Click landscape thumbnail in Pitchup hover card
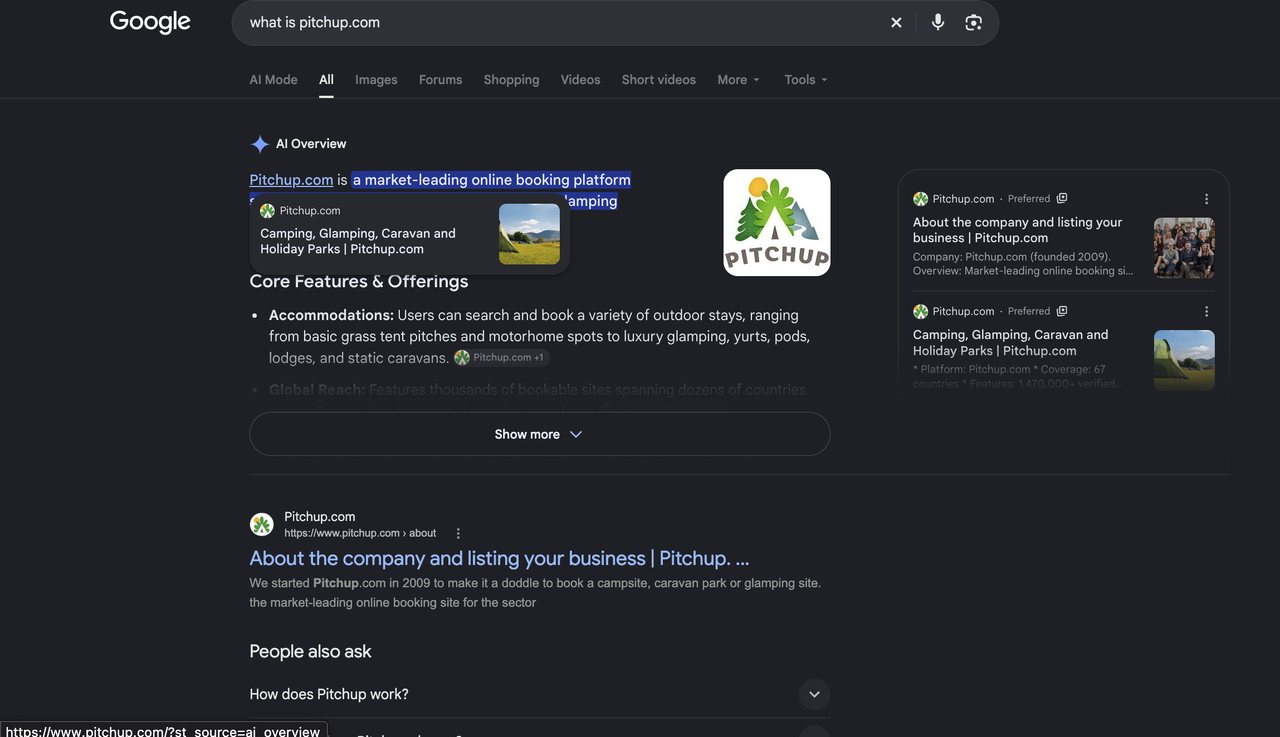The width and height of the screenshot is (1280, 737). coord(529,234)
